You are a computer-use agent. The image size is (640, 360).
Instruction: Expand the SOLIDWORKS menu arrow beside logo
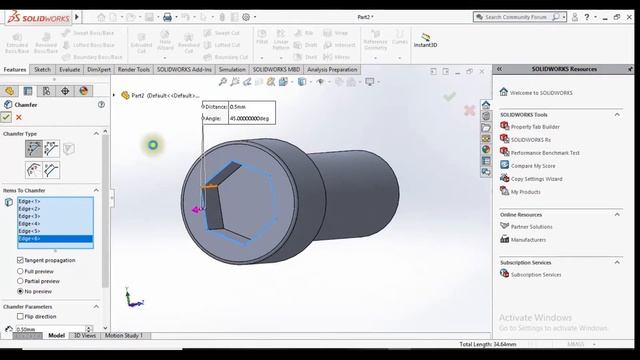(77, 17)
